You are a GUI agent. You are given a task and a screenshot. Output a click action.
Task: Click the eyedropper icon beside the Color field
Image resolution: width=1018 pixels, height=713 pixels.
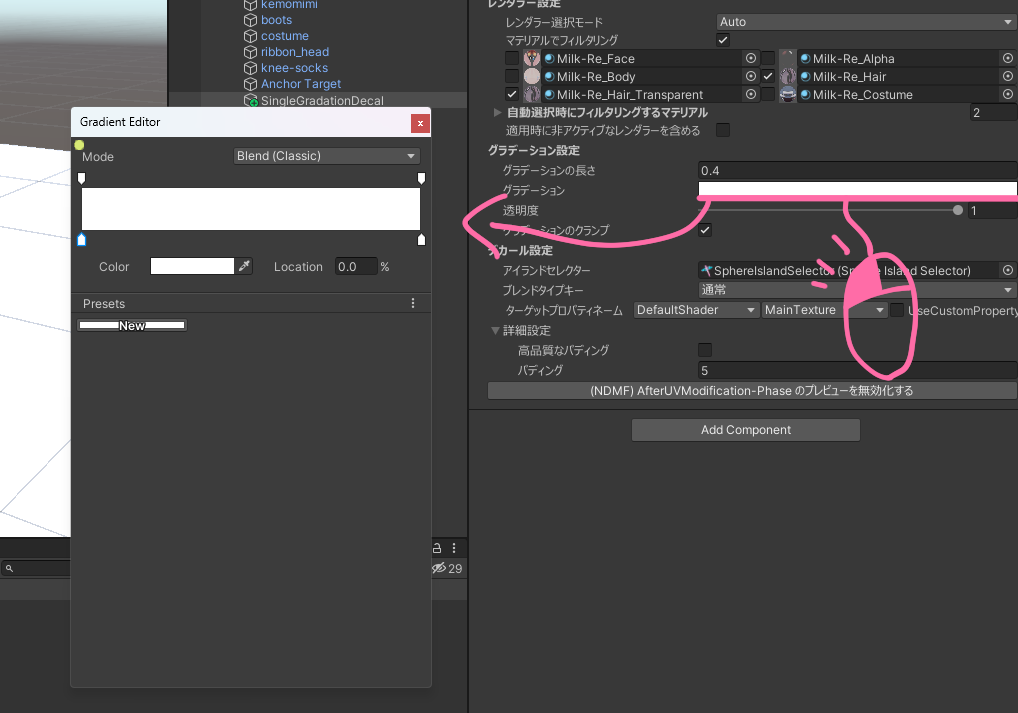244,266
